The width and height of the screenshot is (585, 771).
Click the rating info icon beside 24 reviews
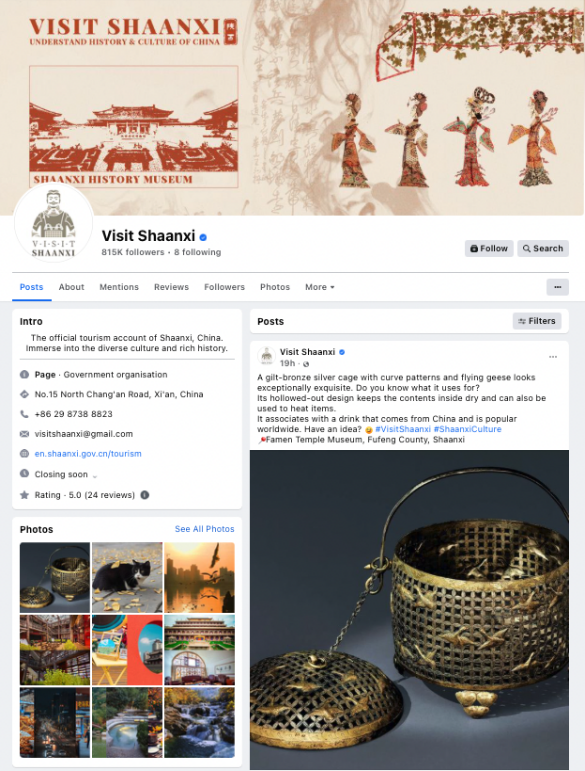[145, 495]
